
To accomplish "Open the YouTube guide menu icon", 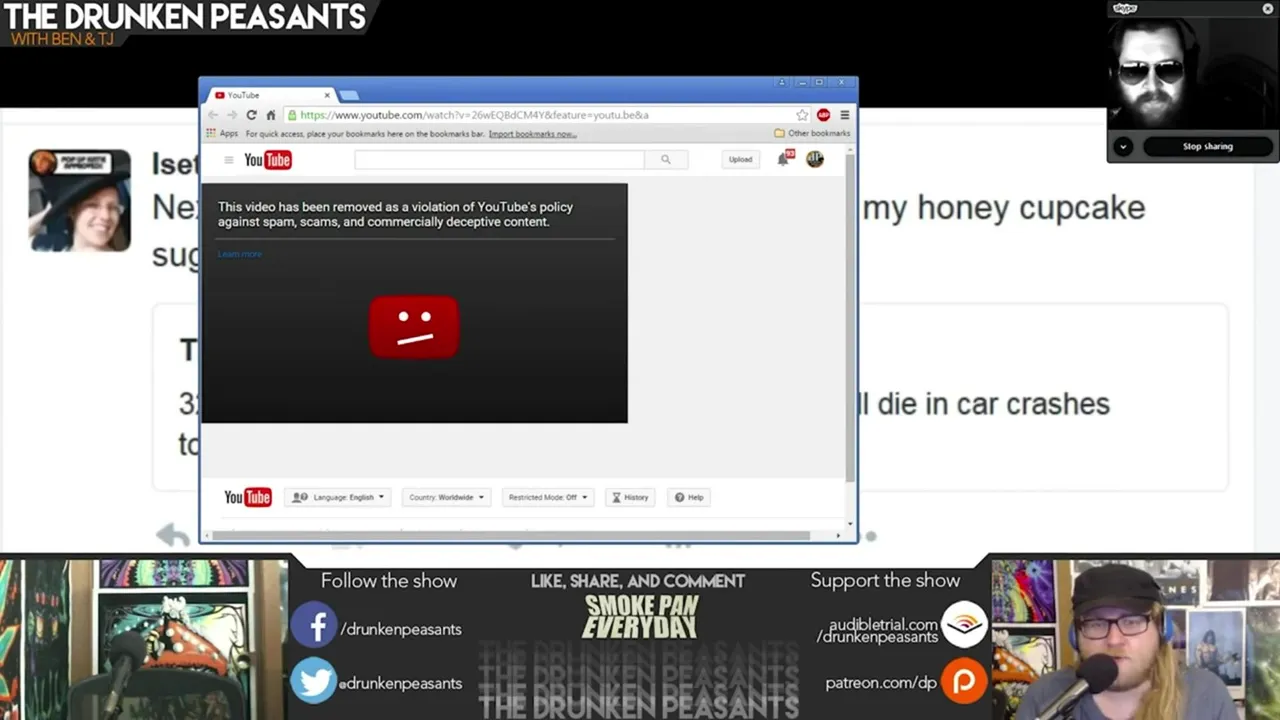I will click(x=228, y=160).
